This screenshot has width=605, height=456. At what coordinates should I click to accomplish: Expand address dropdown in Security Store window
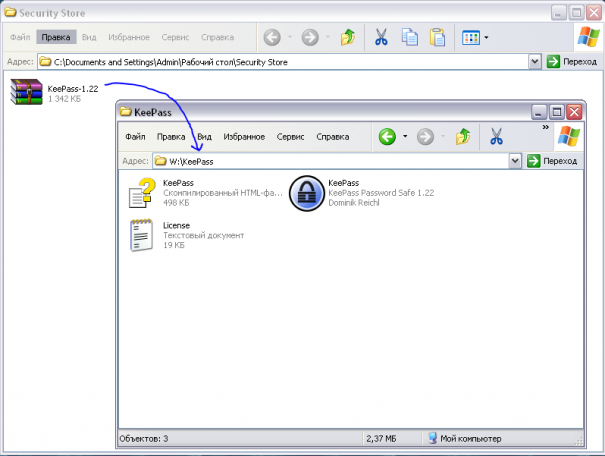coord(534,62)
